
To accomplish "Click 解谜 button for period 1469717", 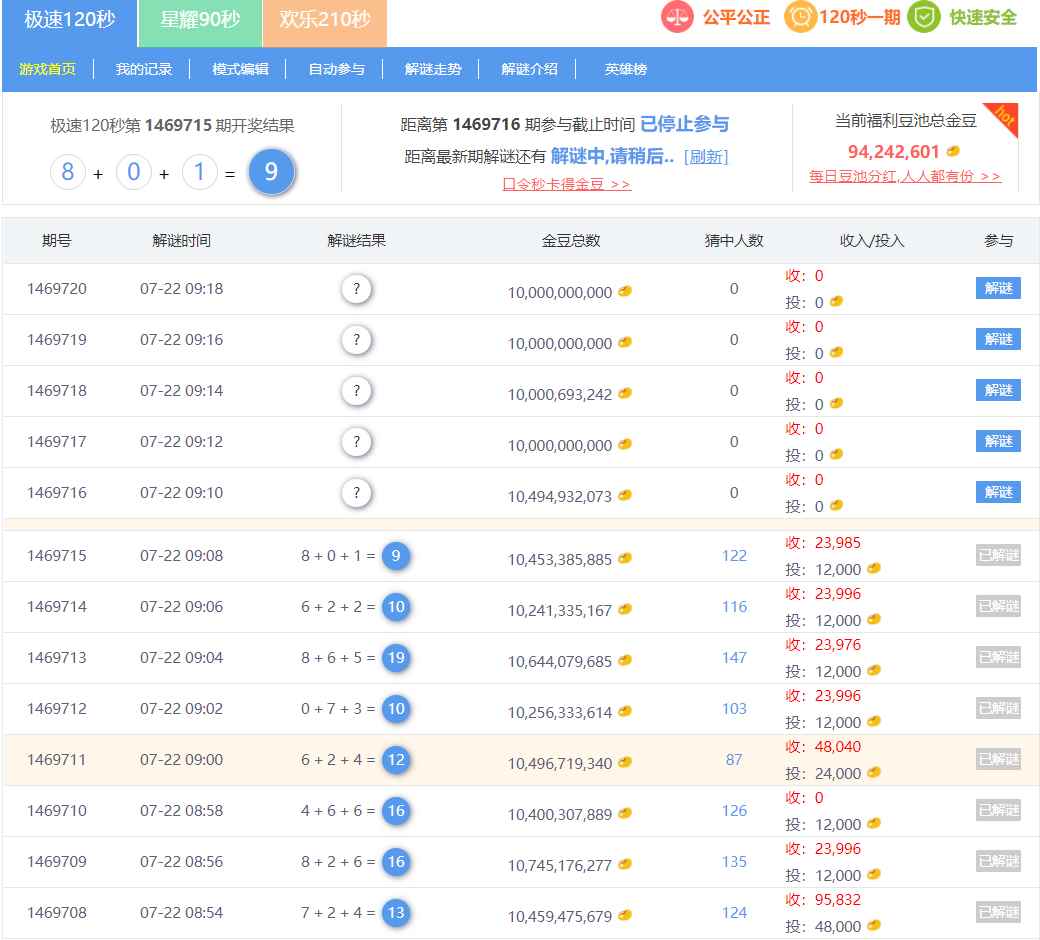I will 998,441.
